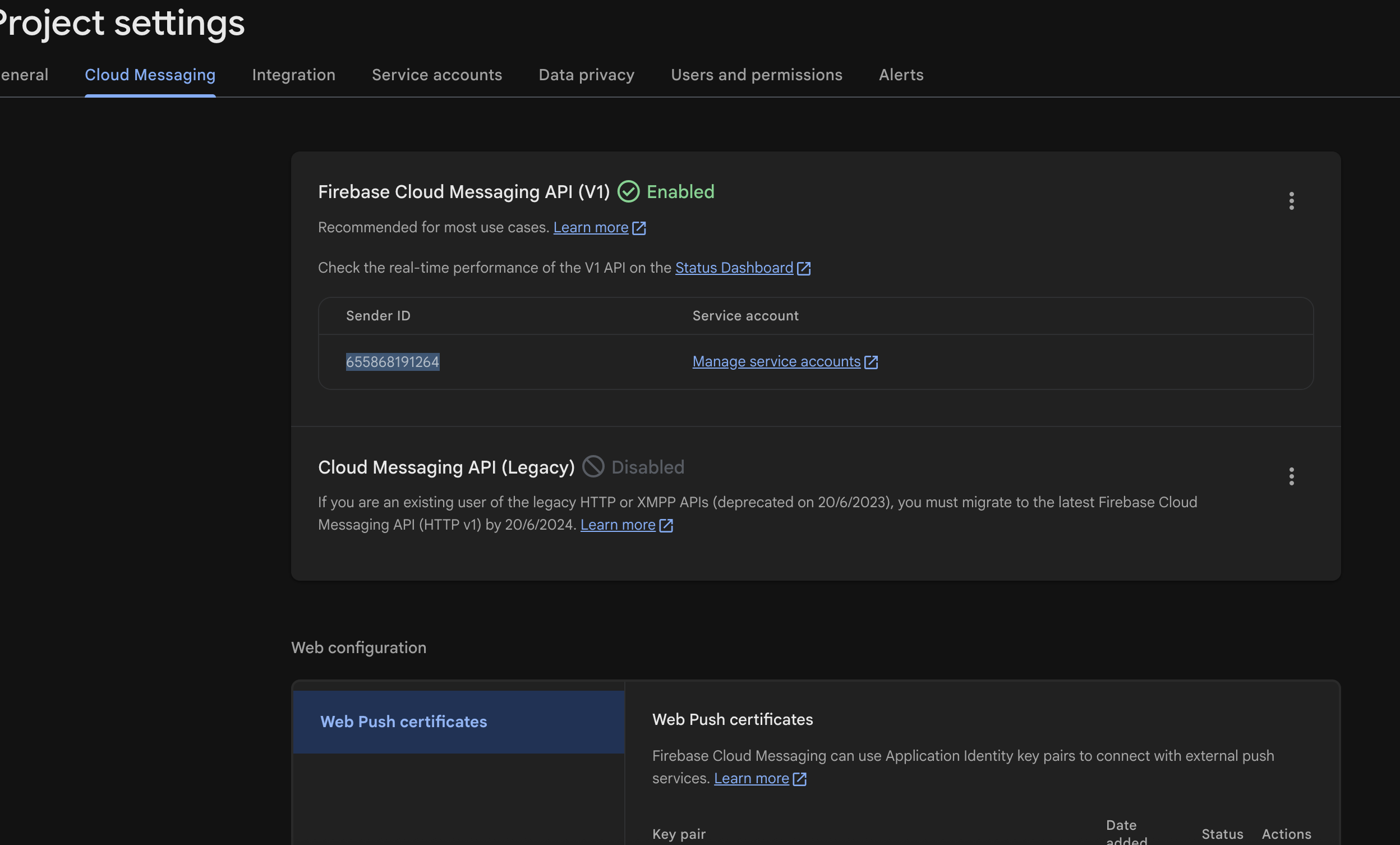Click external-link icon next to Legacy Learn more
The height and width of the screenshot is (845, 1400).
[666, 525]
